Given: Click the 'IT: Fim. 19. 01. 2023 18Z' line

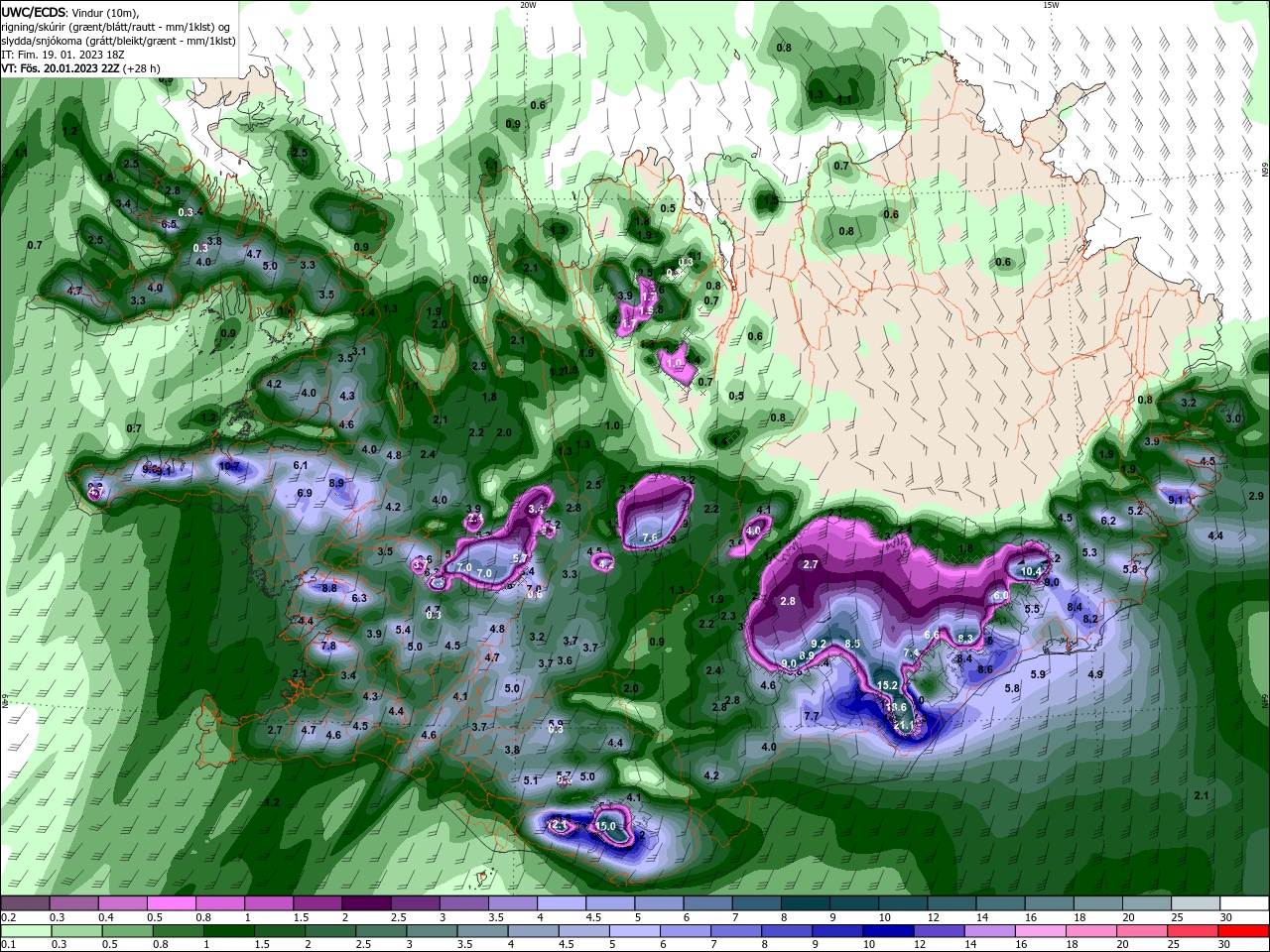Looking at the screenshot, I should [x=63, y=55].
